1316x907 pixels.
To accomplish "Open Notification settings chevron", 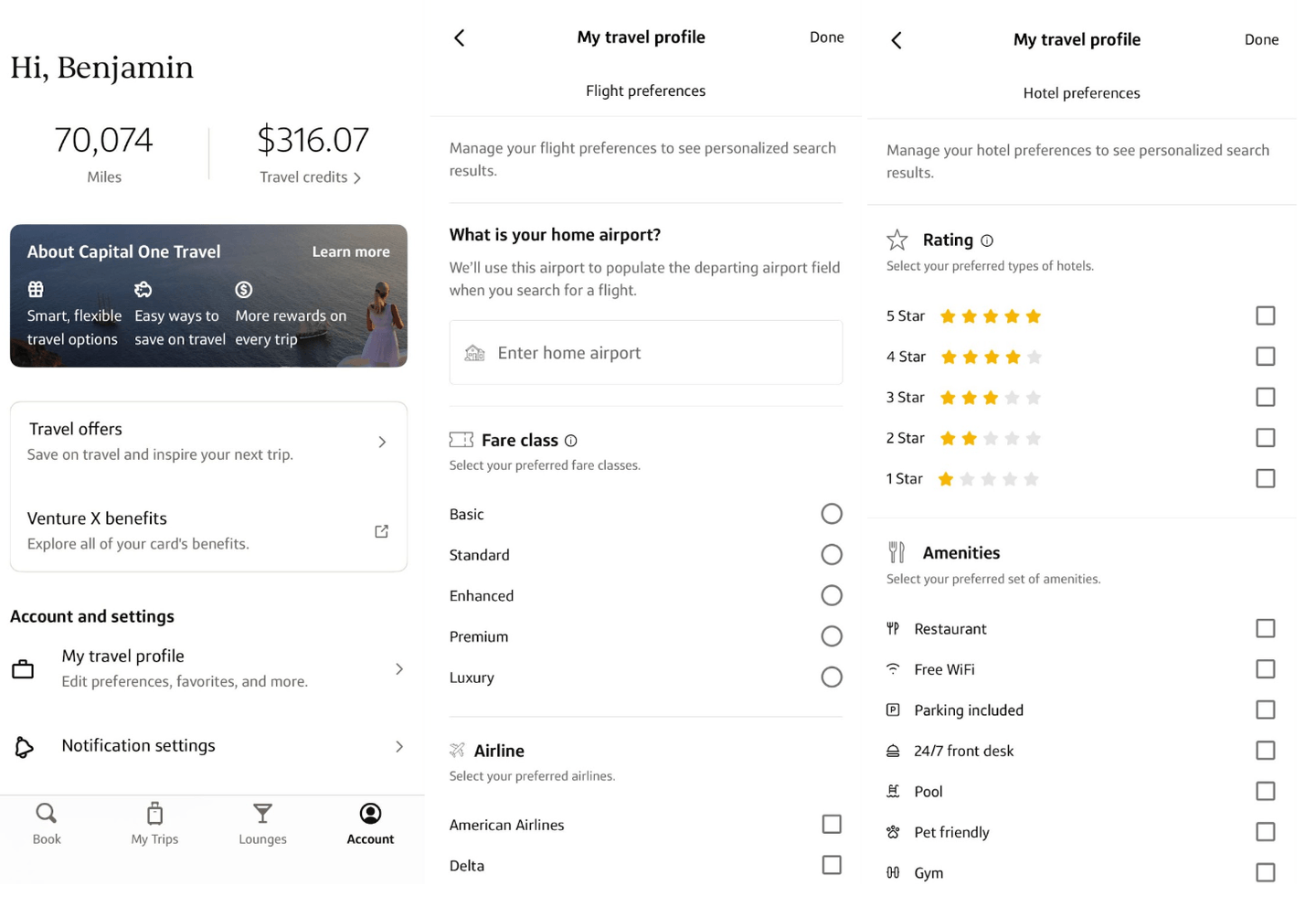I will coord(398,747).
